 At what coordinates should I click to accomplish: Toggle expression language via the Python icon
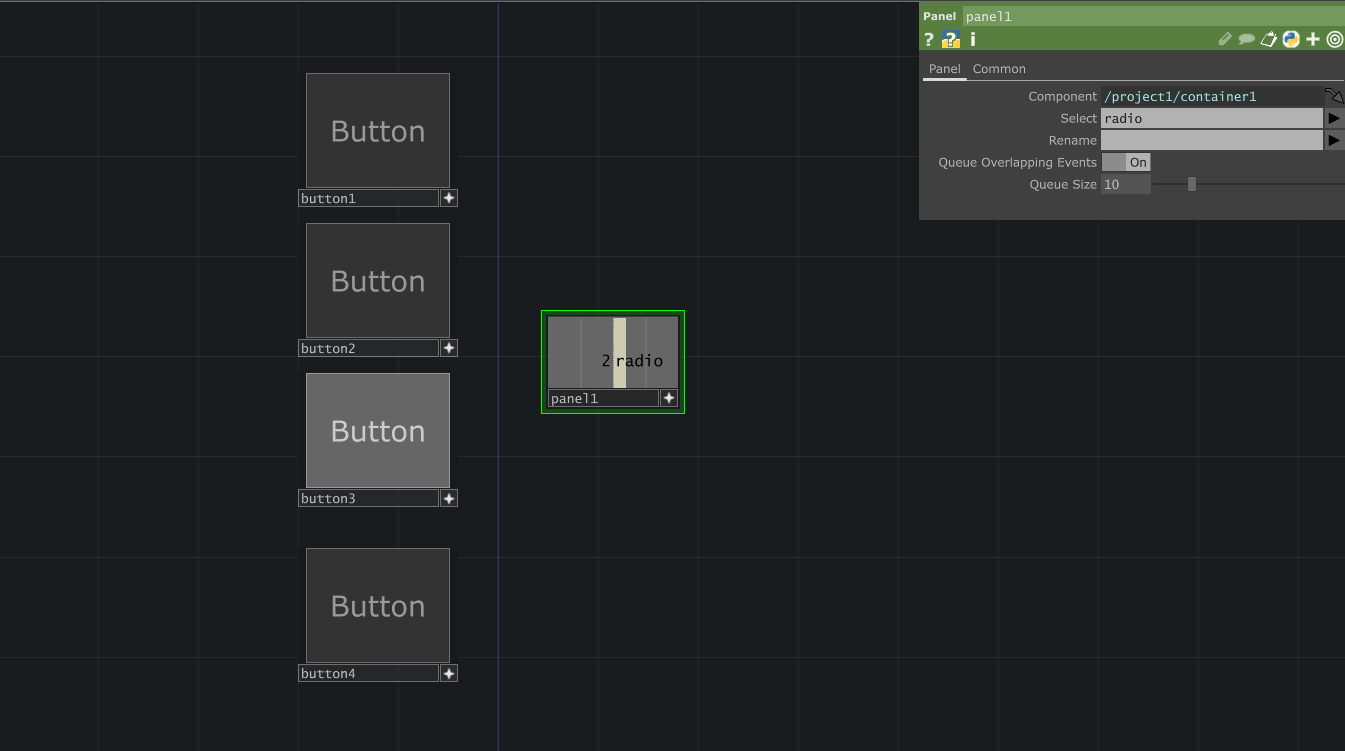click(x=1291, y=39)
